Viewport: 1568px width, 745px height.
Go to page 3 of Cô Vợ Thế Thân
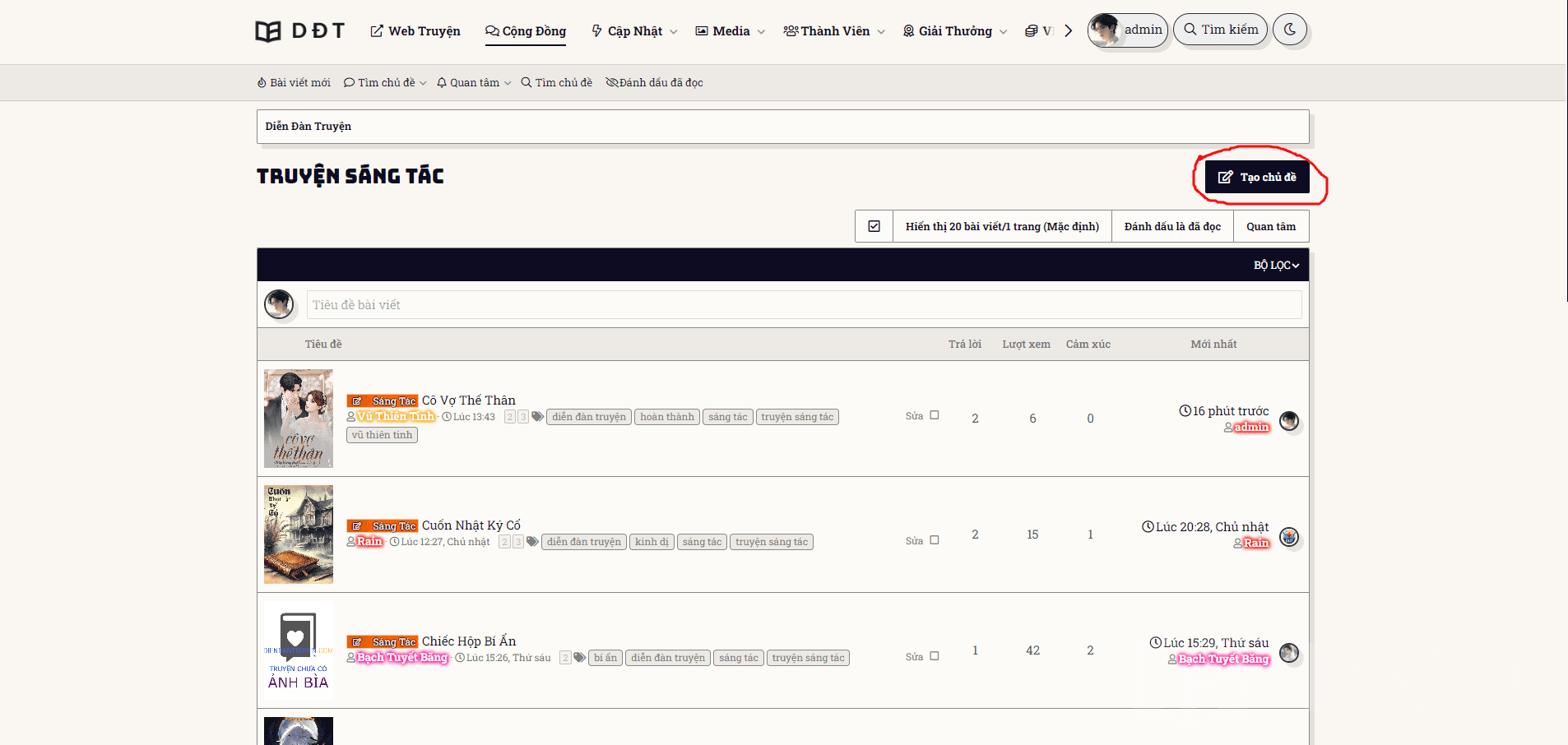tap(523, 417)
